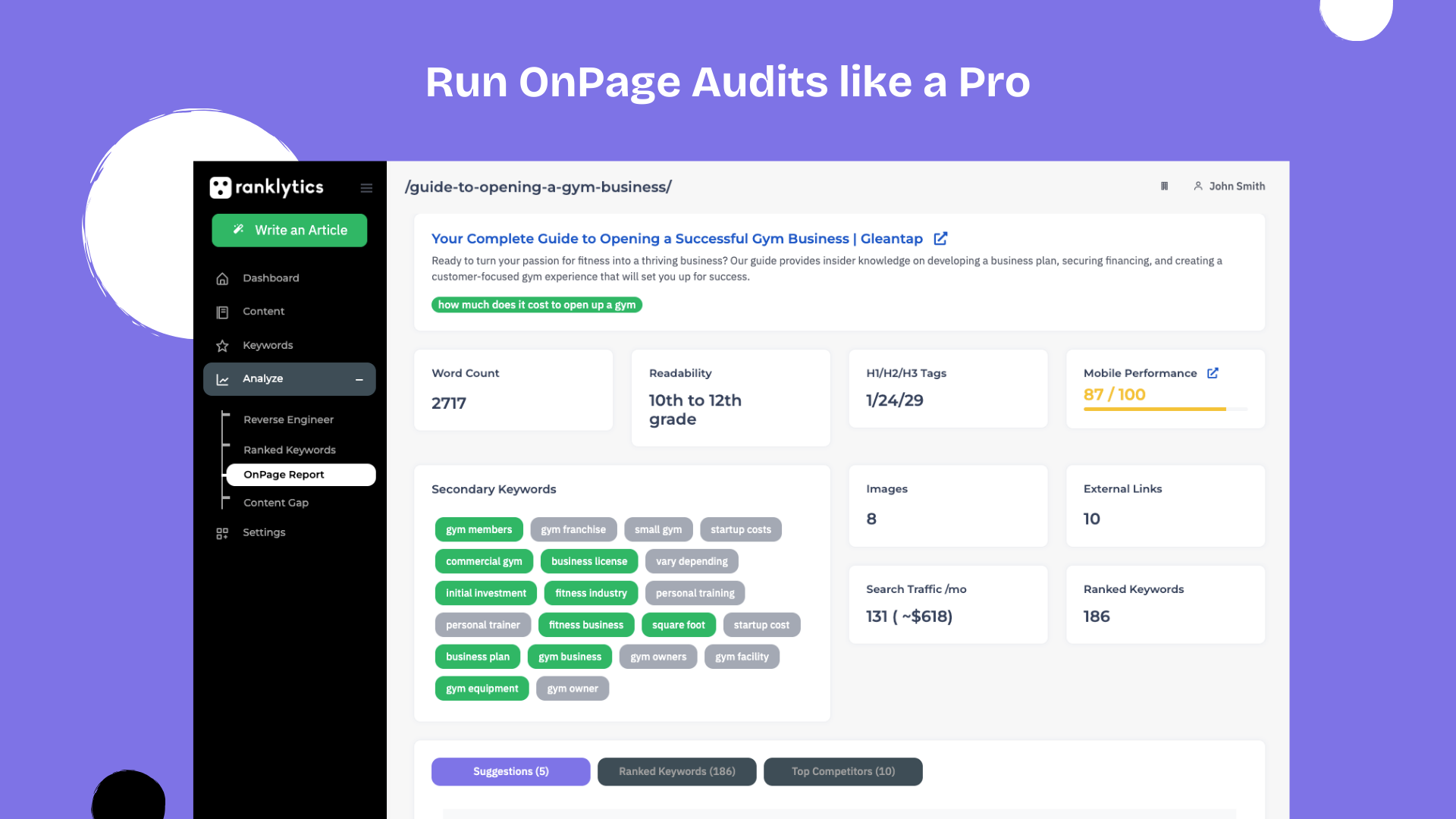Click the Ranked Keywords menu item
This screenshot has width=1456, height=819.
(290, 449)
